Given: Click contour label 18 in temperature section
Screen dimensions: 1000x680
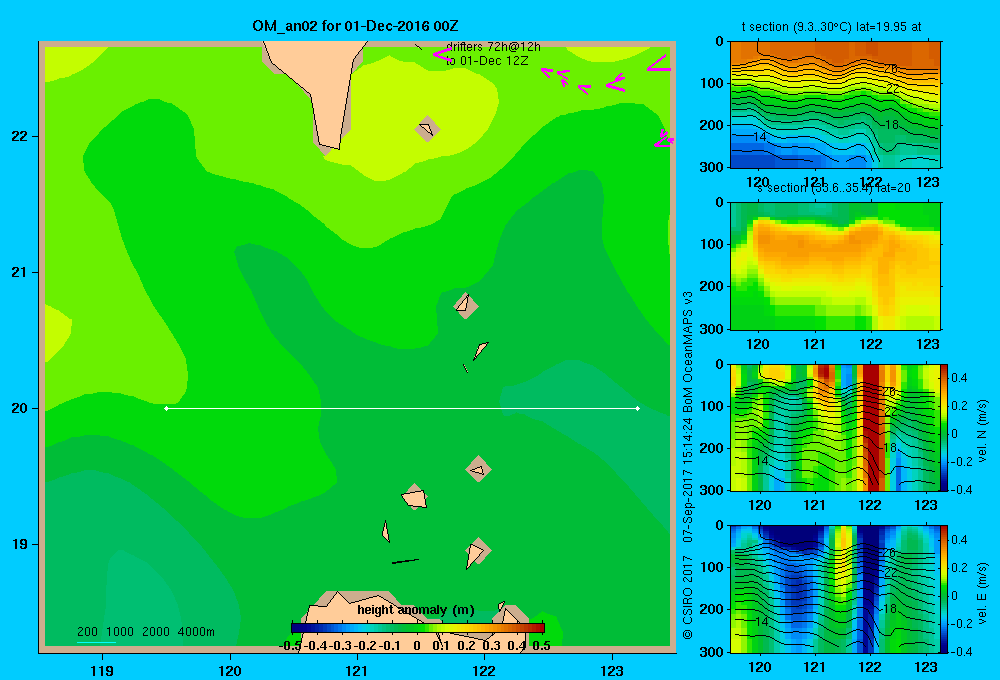Looking at the screenshot, I should point(891,124).
